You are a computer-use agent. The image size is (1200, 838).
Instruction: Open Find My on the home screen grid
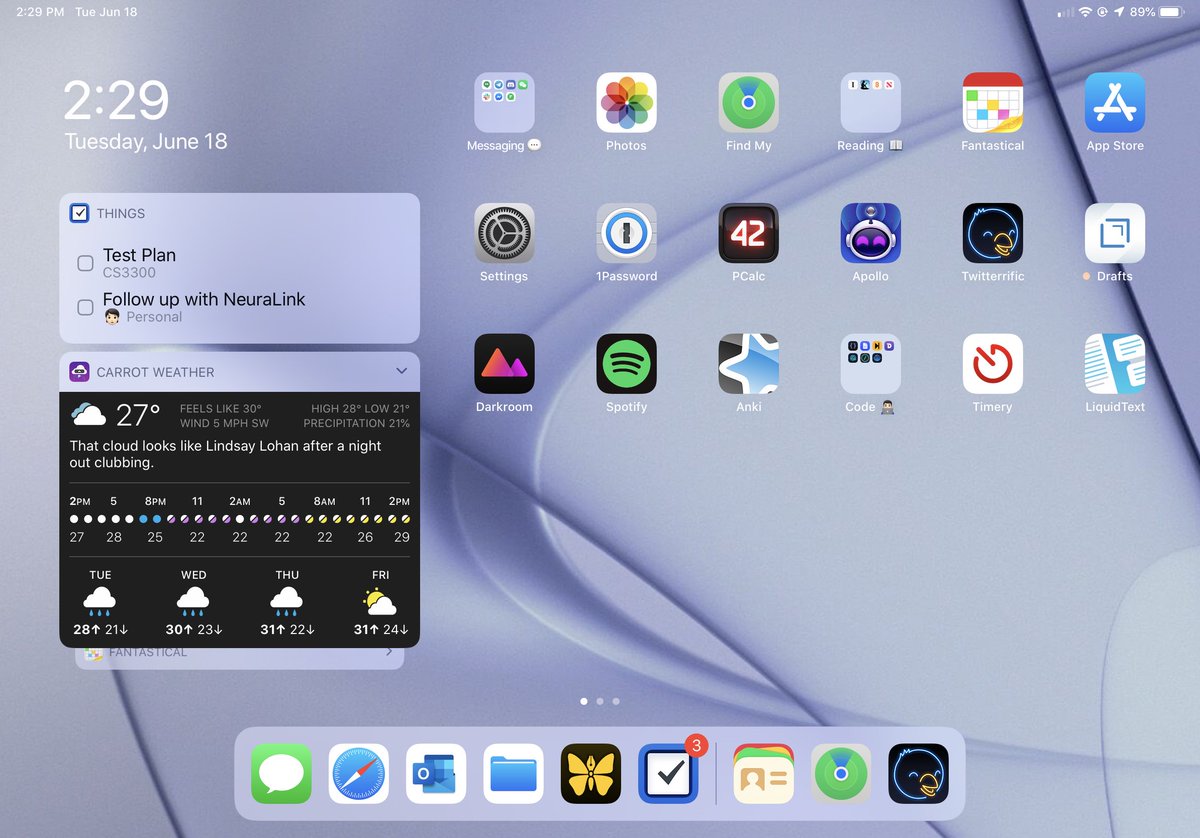(748, 103)
